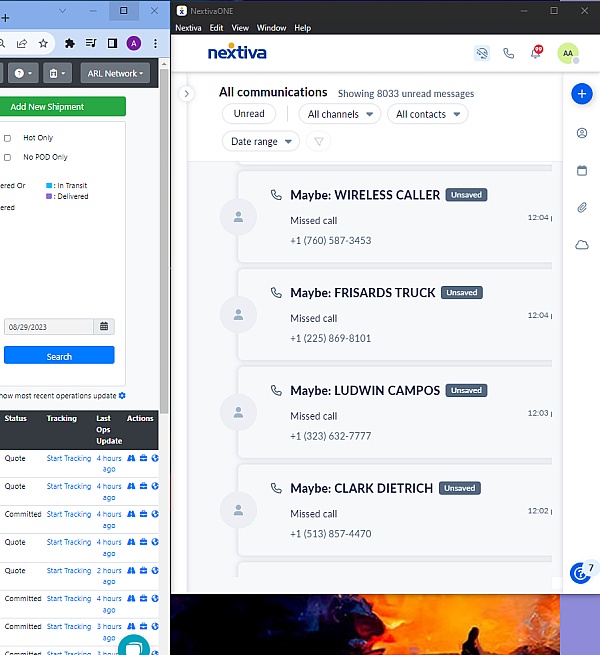This screenshot has height=655, width=600.
Task: Click the filter funnel next to Date range
Action: pos(319,142)
